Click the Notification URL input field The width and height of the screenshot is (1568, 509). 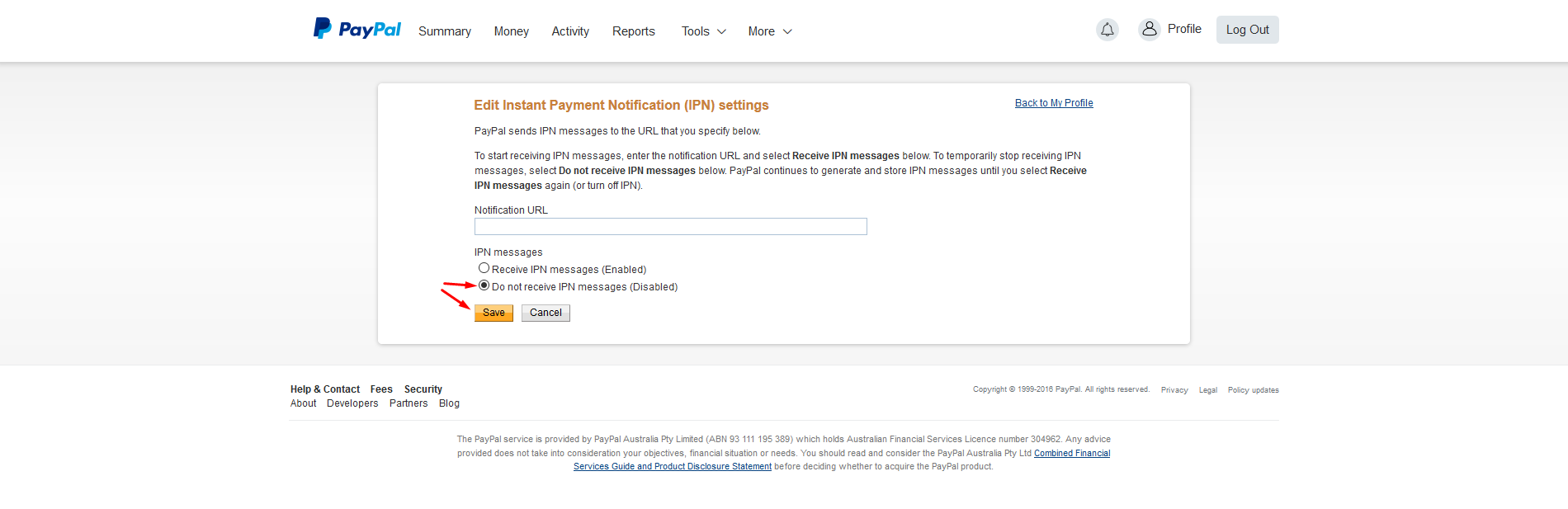(670, 227)
